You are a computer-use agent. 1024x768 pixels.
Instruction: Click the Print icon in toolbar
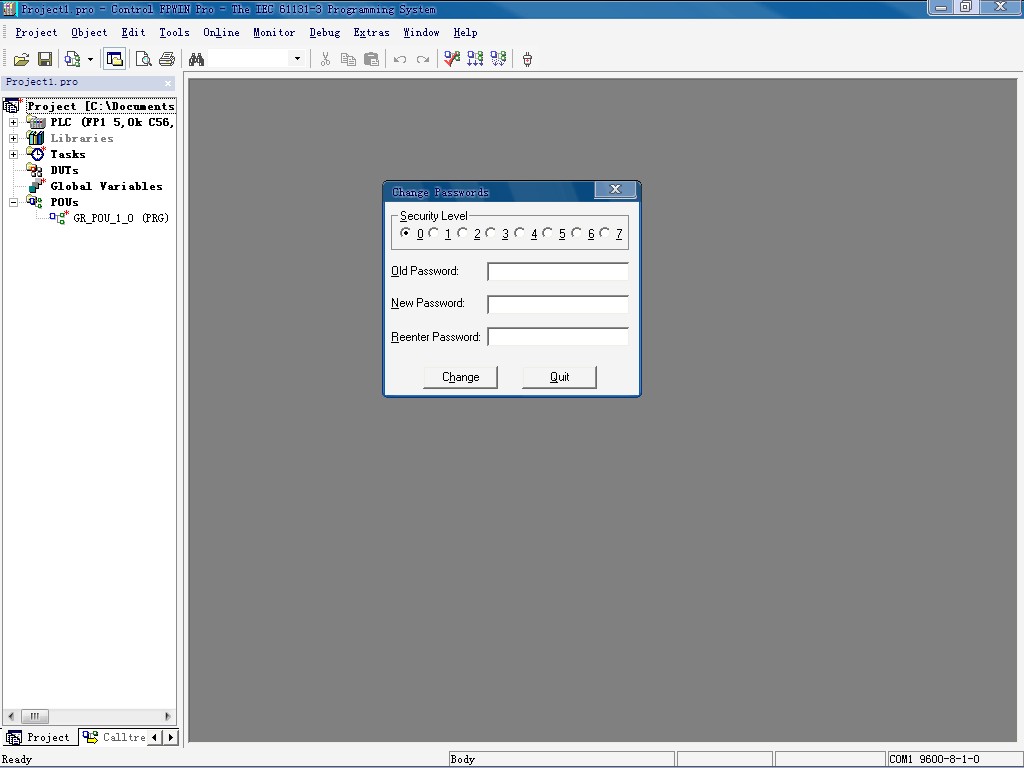click(x=167, y=59)
